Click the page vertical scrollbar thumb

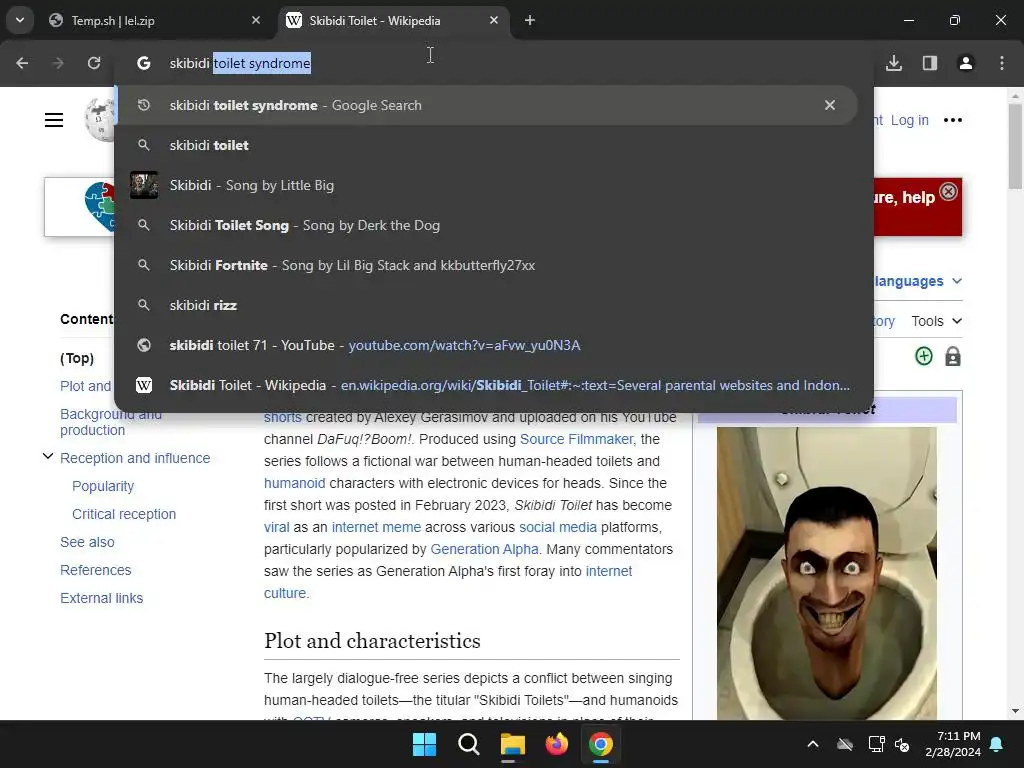coord(1015,146)
